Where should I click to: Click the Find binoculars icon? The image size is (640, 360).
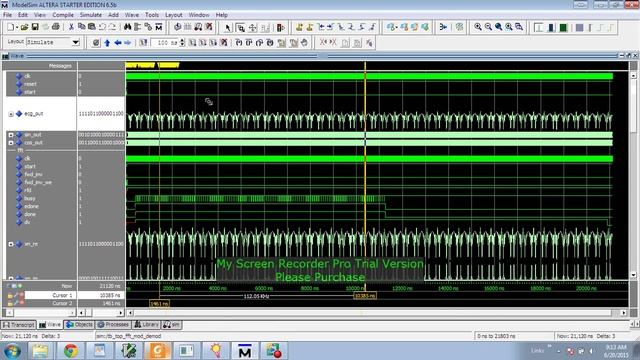coord(128,27)
